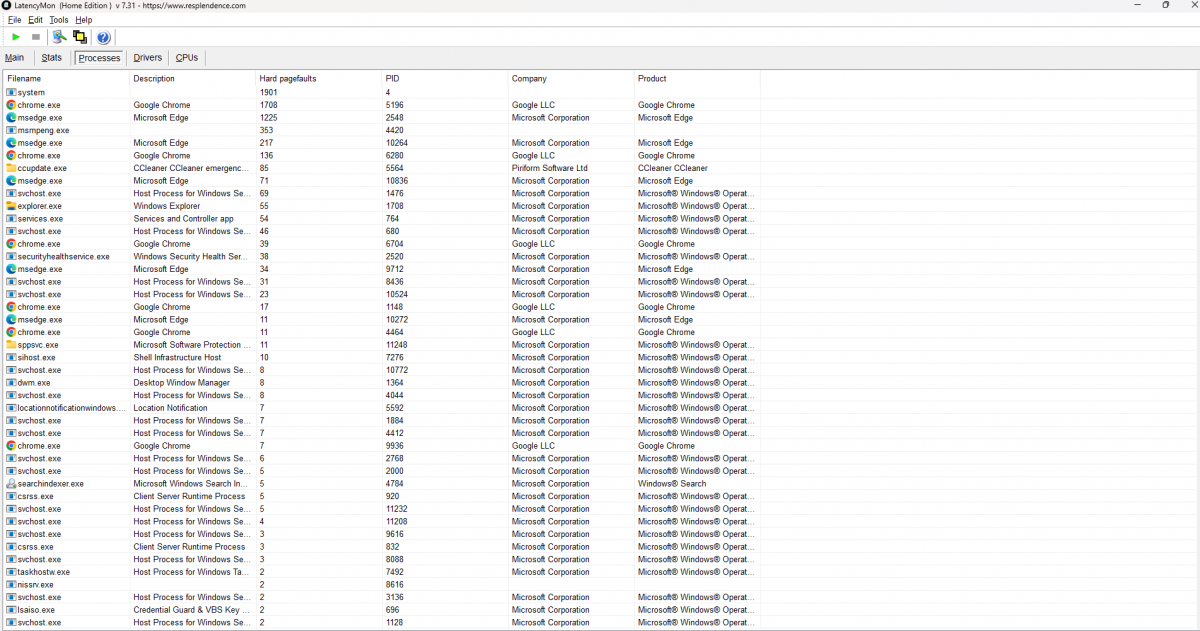Click the 'Windows Explorer' description

167,206
